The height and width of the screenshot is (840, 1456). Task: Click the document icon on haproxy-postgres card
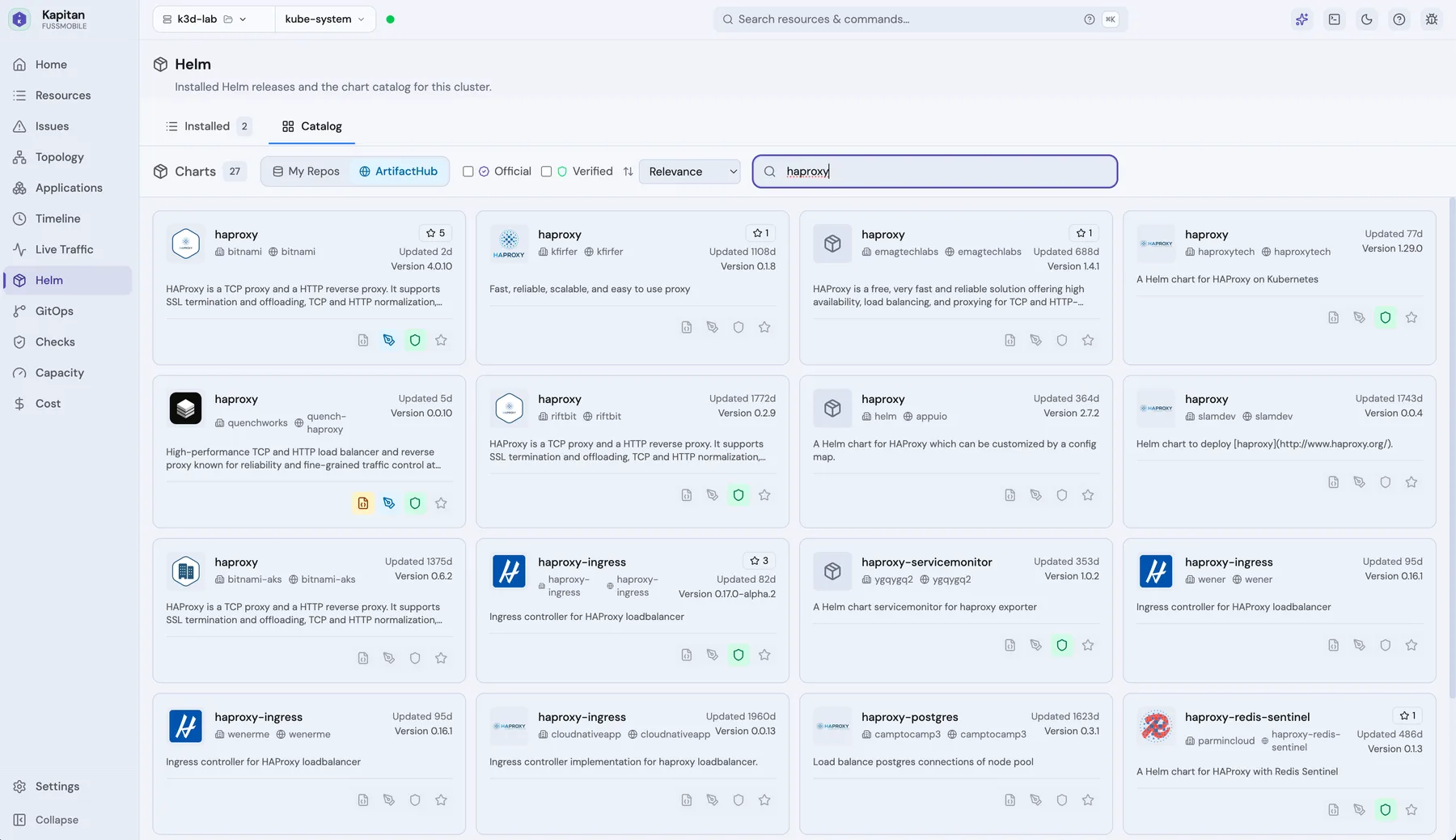(1010, 800)
